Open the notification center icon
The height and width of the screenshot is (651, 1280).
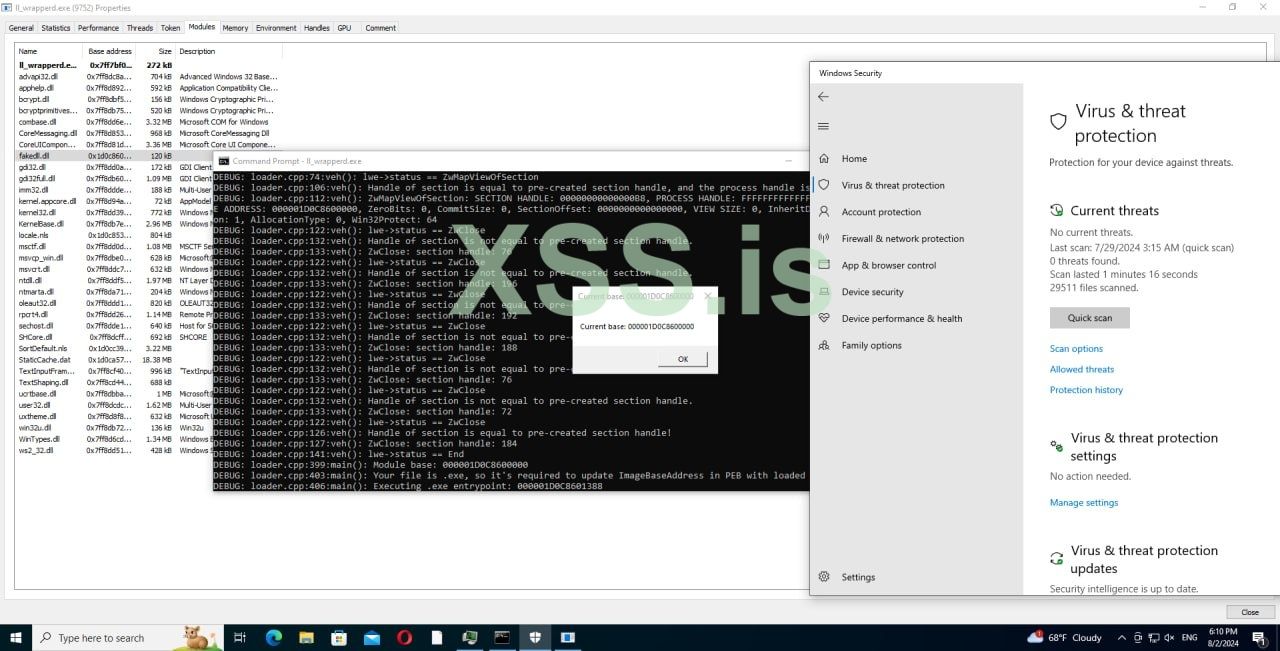tap(1259, 637)
